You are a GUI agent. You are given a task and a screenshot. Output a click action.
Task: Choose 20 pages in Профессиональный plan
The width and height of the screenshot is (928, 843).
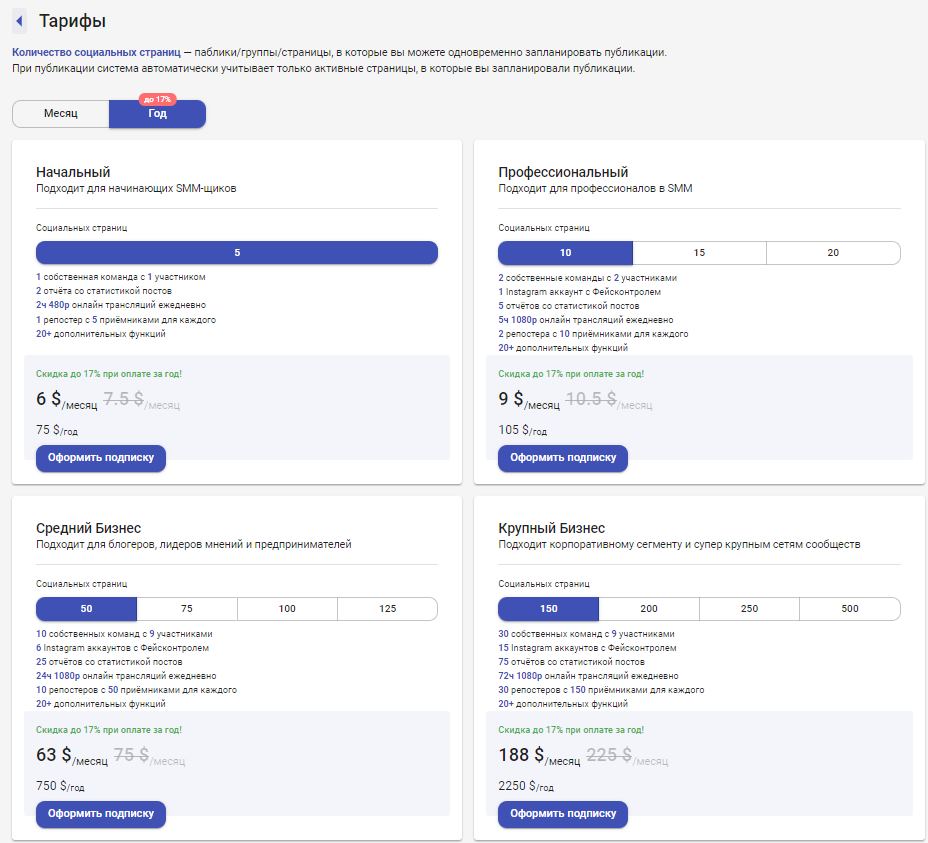pyautogui.click(x=833, y=253)
